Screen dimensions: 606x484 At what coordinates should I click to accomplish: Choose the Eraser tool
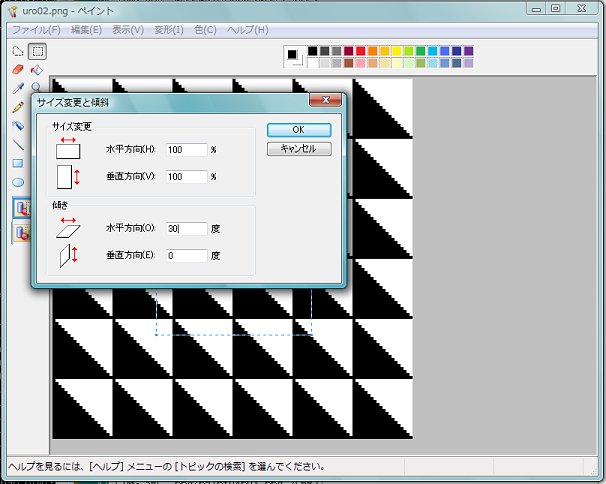(17, 70)
